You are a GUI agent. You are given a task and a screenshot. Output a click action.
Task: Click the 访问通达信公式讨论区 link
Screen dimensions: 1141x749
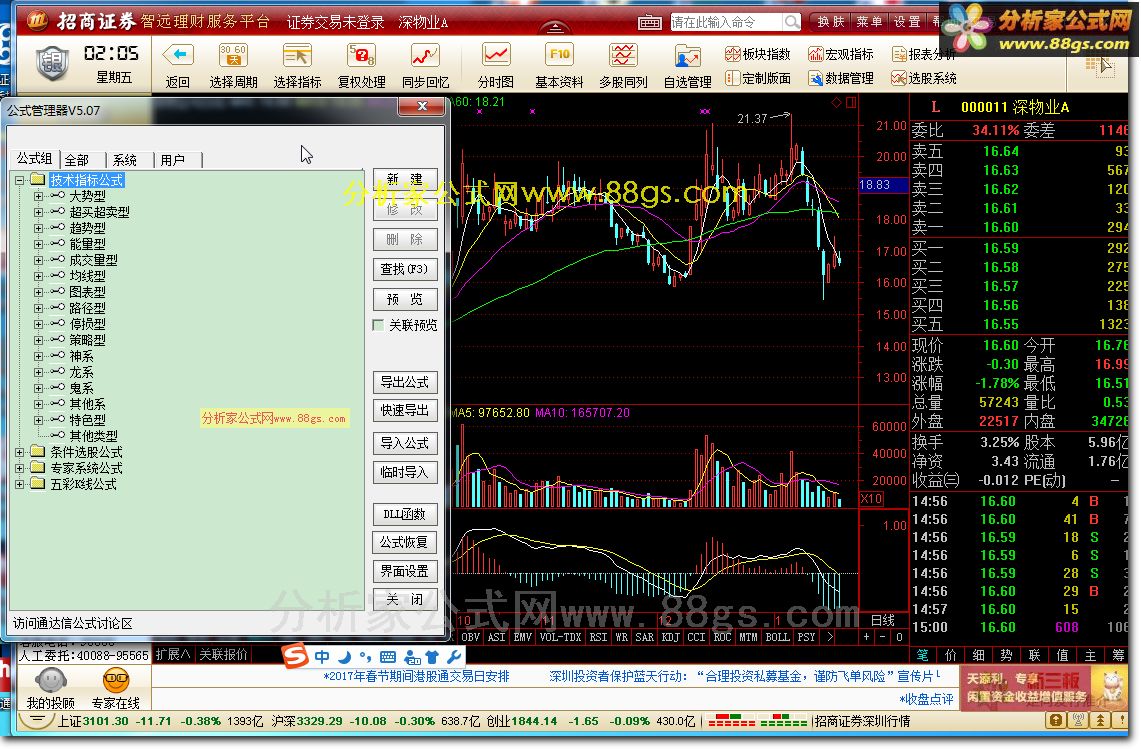(73, 623)
